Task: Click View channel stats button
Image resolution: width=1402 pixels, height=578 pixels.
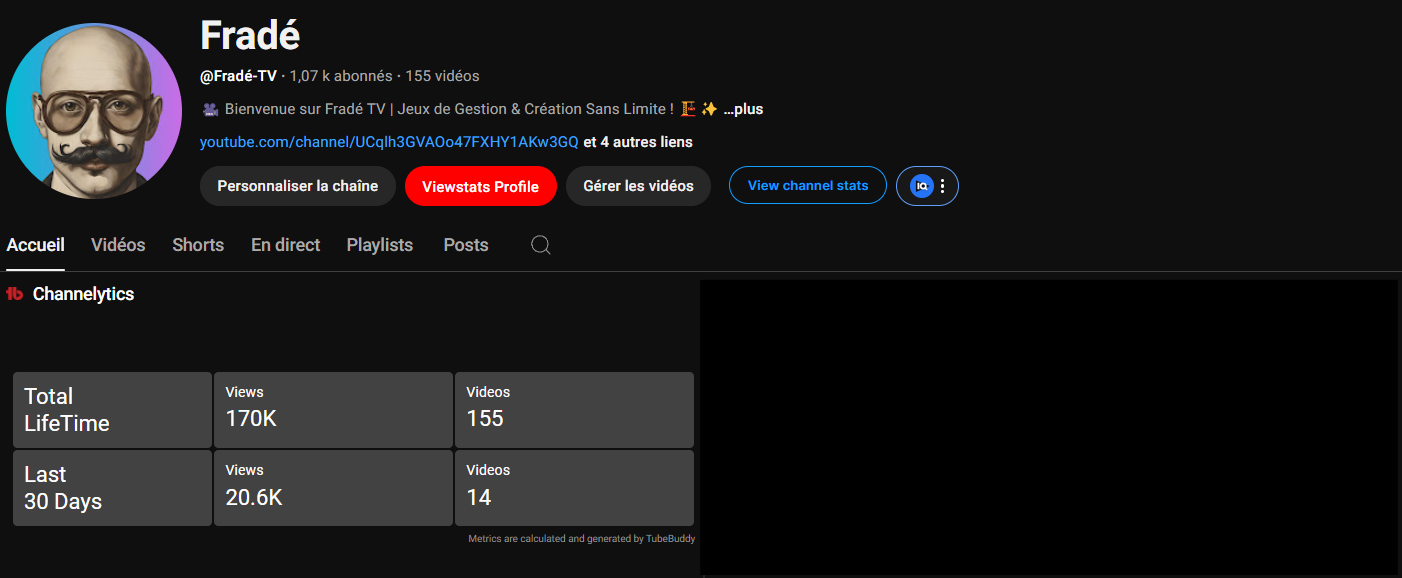Action: click(808, 185)
